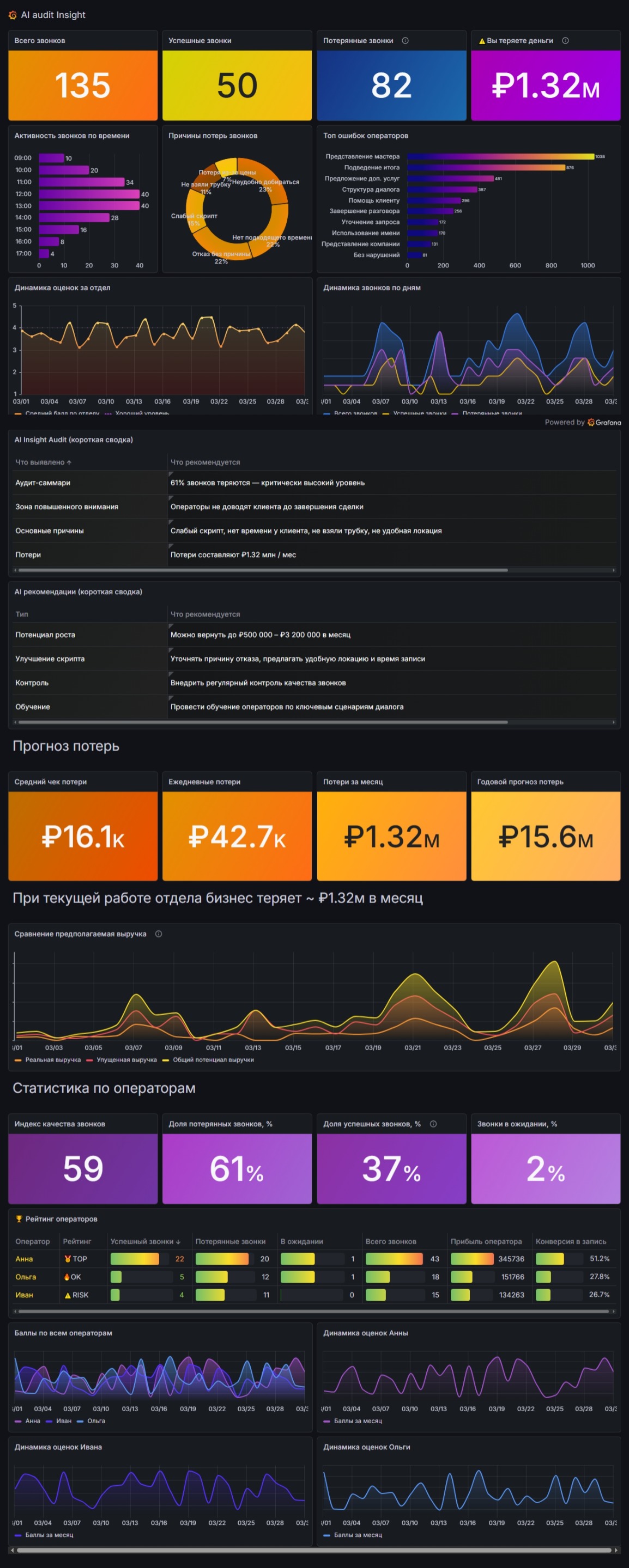This screenshot has height=1568, width=629.
Task: Click ascending sort arrow on Что выявлено column
Action: [x=69, y=462]
